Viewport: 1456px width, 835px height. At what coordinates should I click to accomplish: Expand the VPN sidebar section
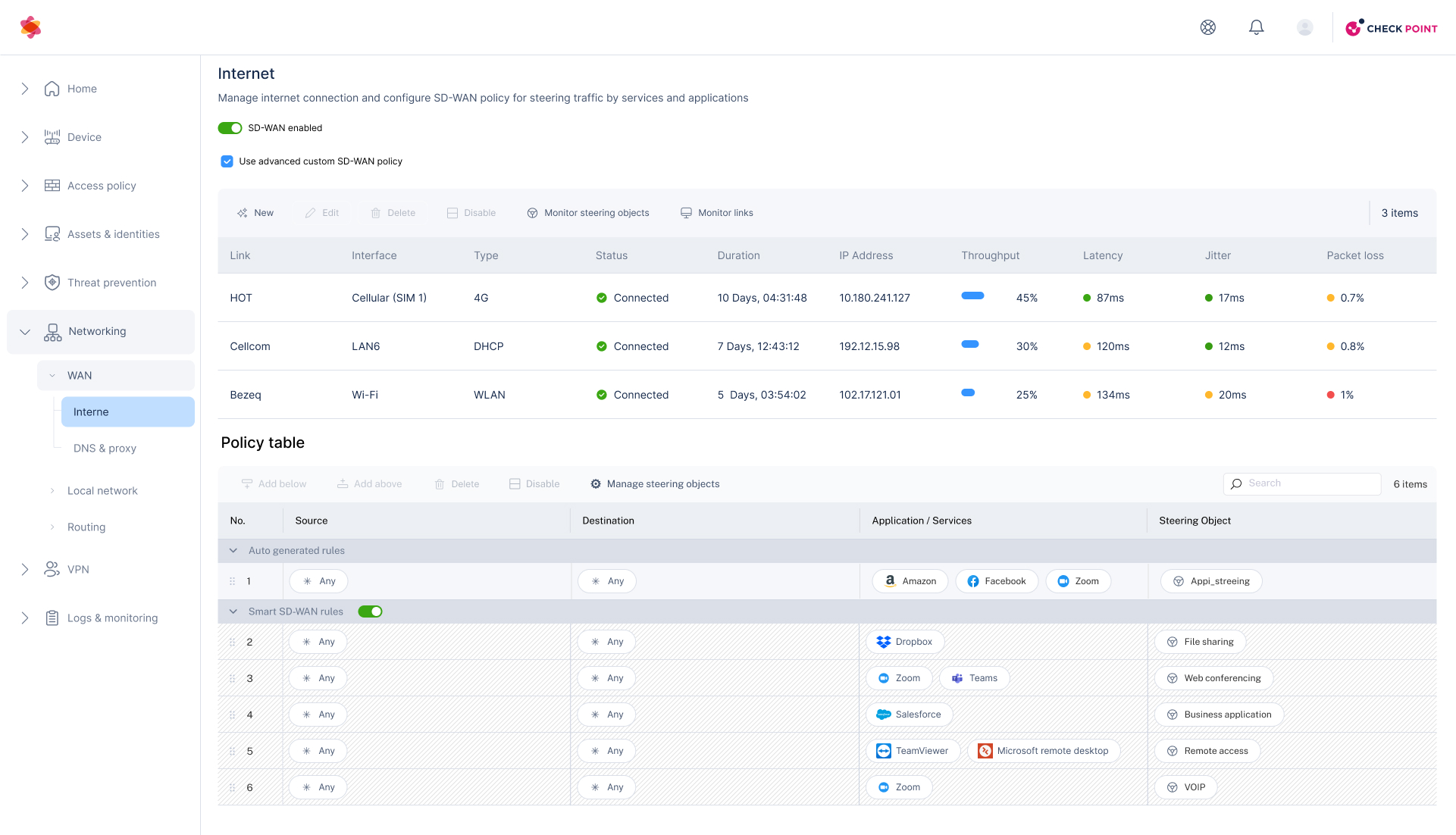point(25,570)
